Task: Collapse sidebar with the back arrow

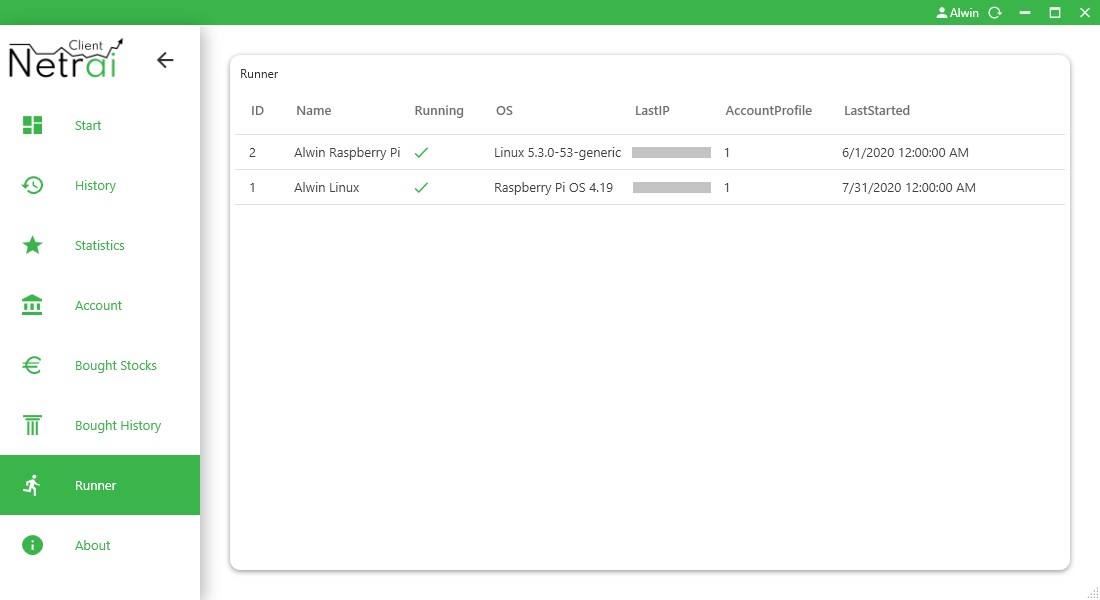Action: tap(165, 60)
